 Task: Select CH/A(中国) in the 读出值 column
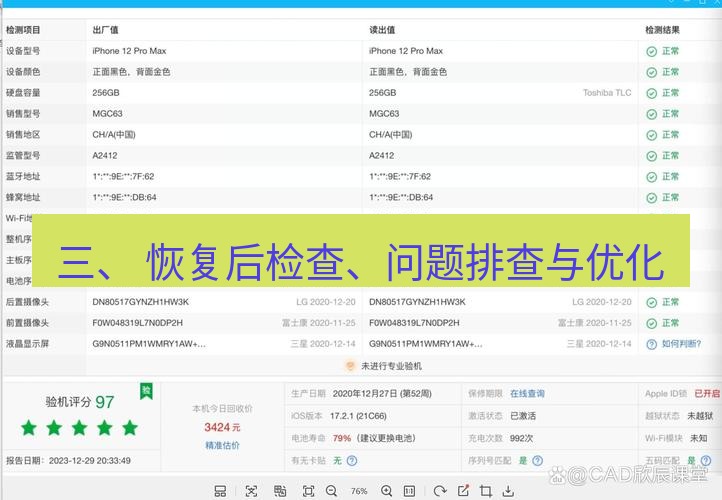pyautogui.click(x=390, y=135)
